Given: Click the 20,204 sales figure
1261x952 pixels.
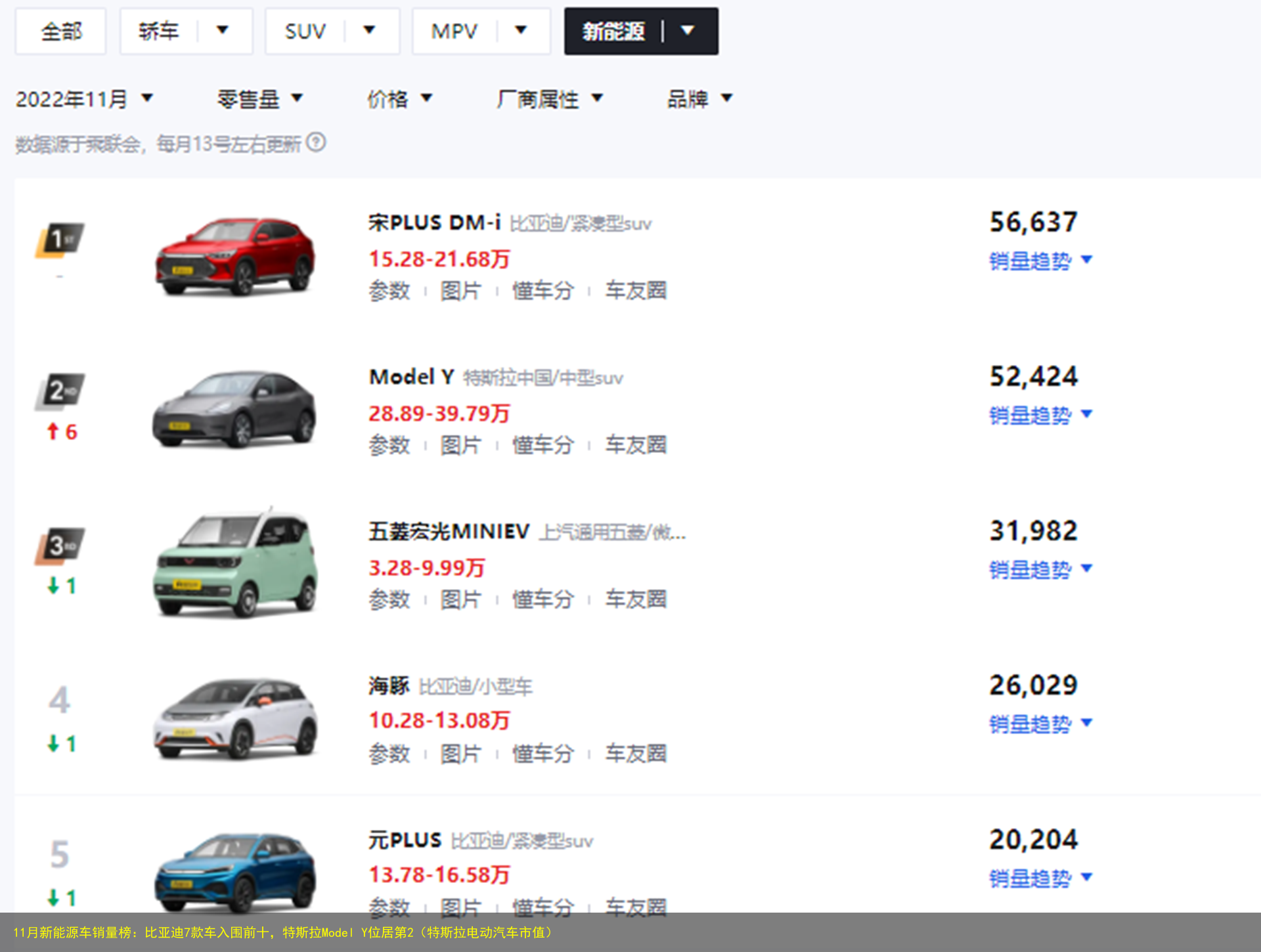Looking at the screenshot, I should [1034, 839].
